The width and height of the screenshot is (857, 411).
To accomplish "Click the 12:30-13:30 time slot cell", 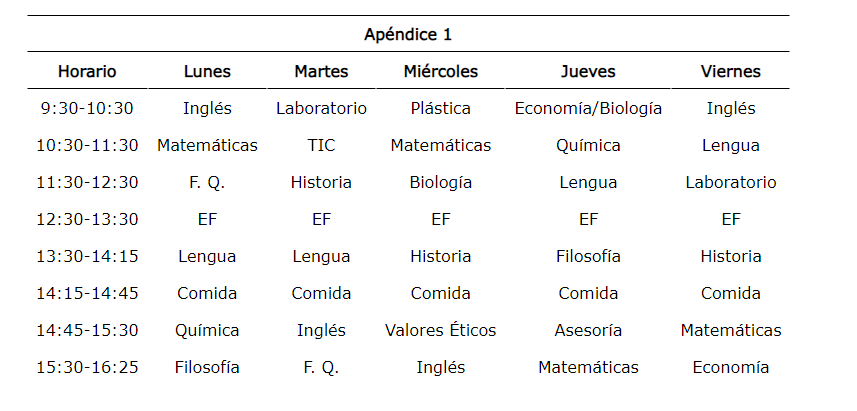I will tap(87, 219).
